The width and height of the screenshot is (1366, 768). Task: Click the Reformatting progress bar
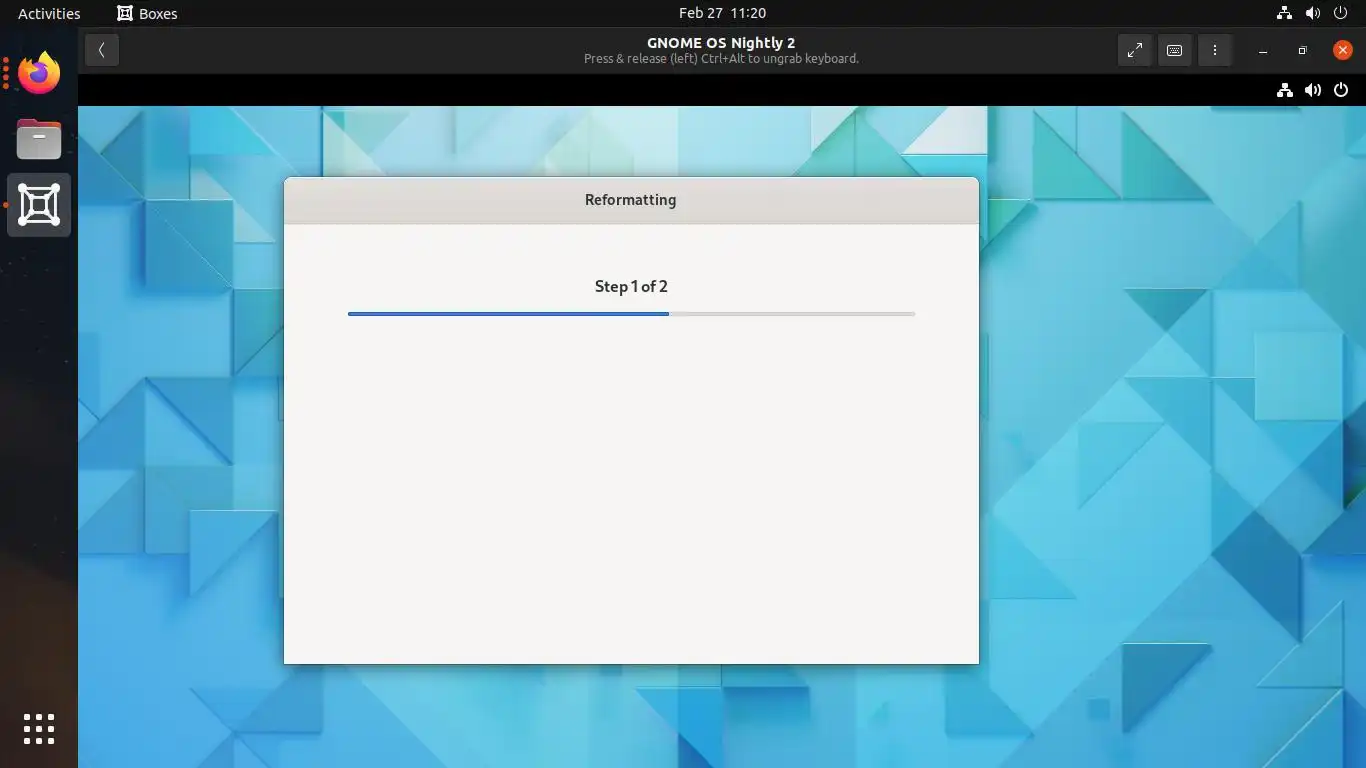pos(631,314)
